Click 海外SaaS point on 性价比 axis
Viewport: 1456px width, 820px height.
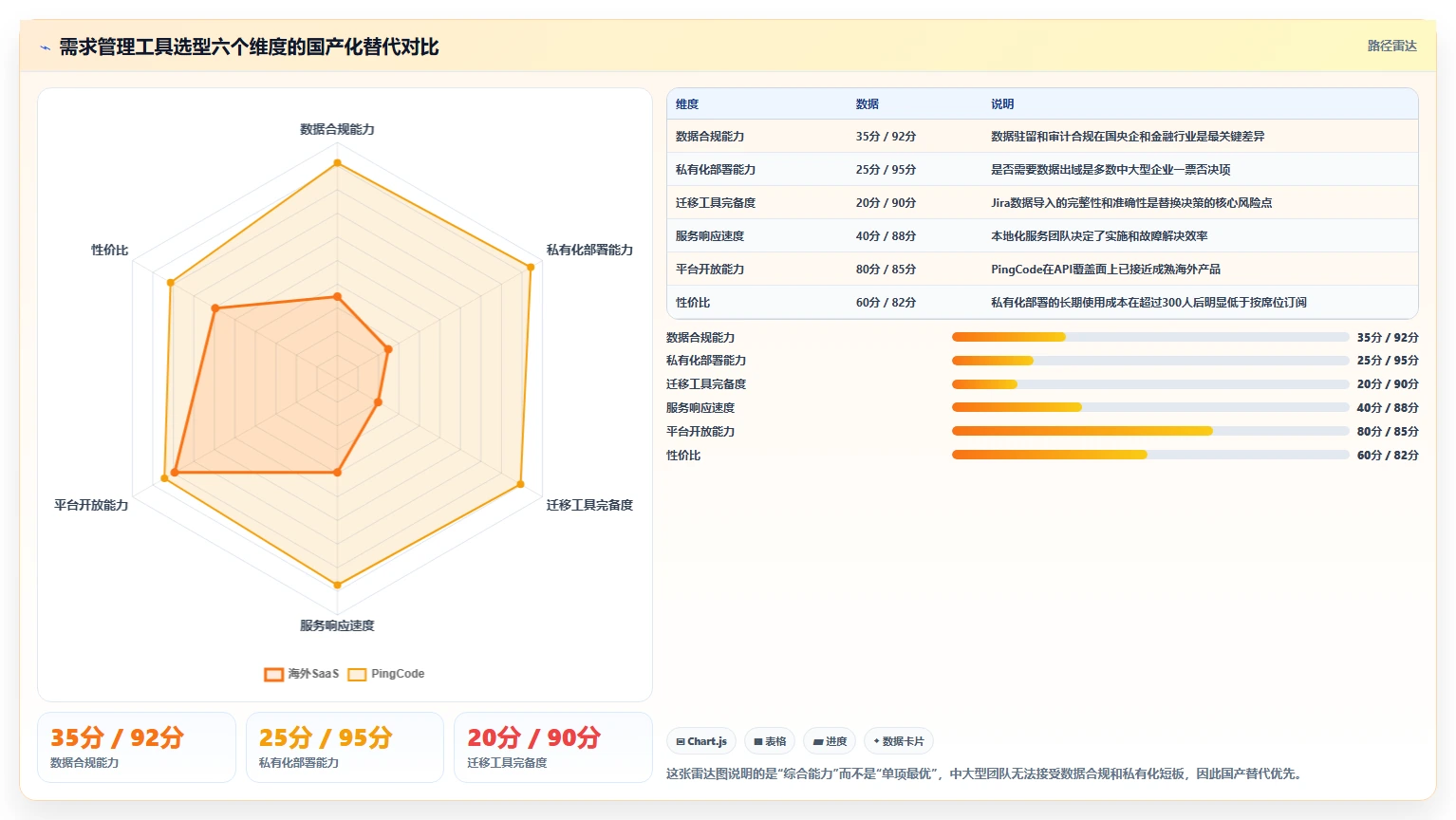coord(215,308)
